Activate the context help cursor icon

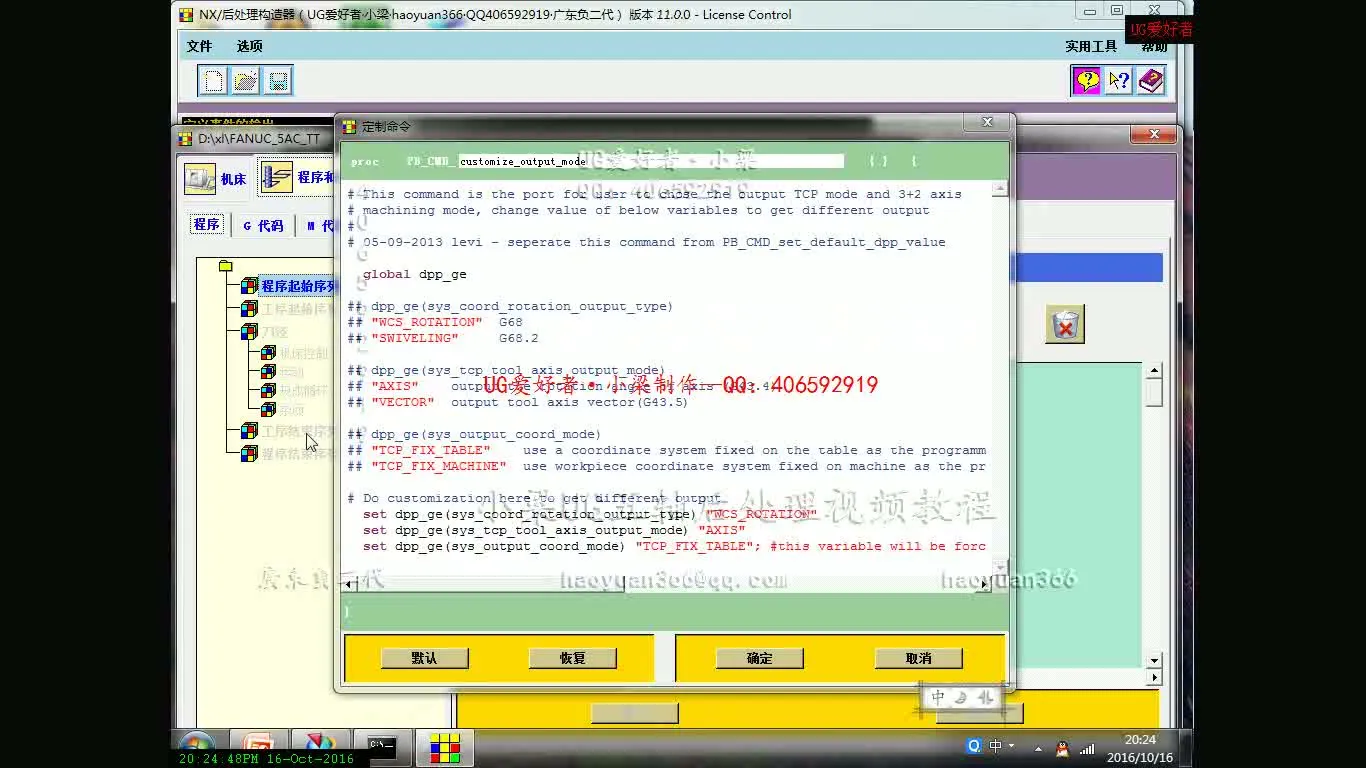click(1119, 81)
